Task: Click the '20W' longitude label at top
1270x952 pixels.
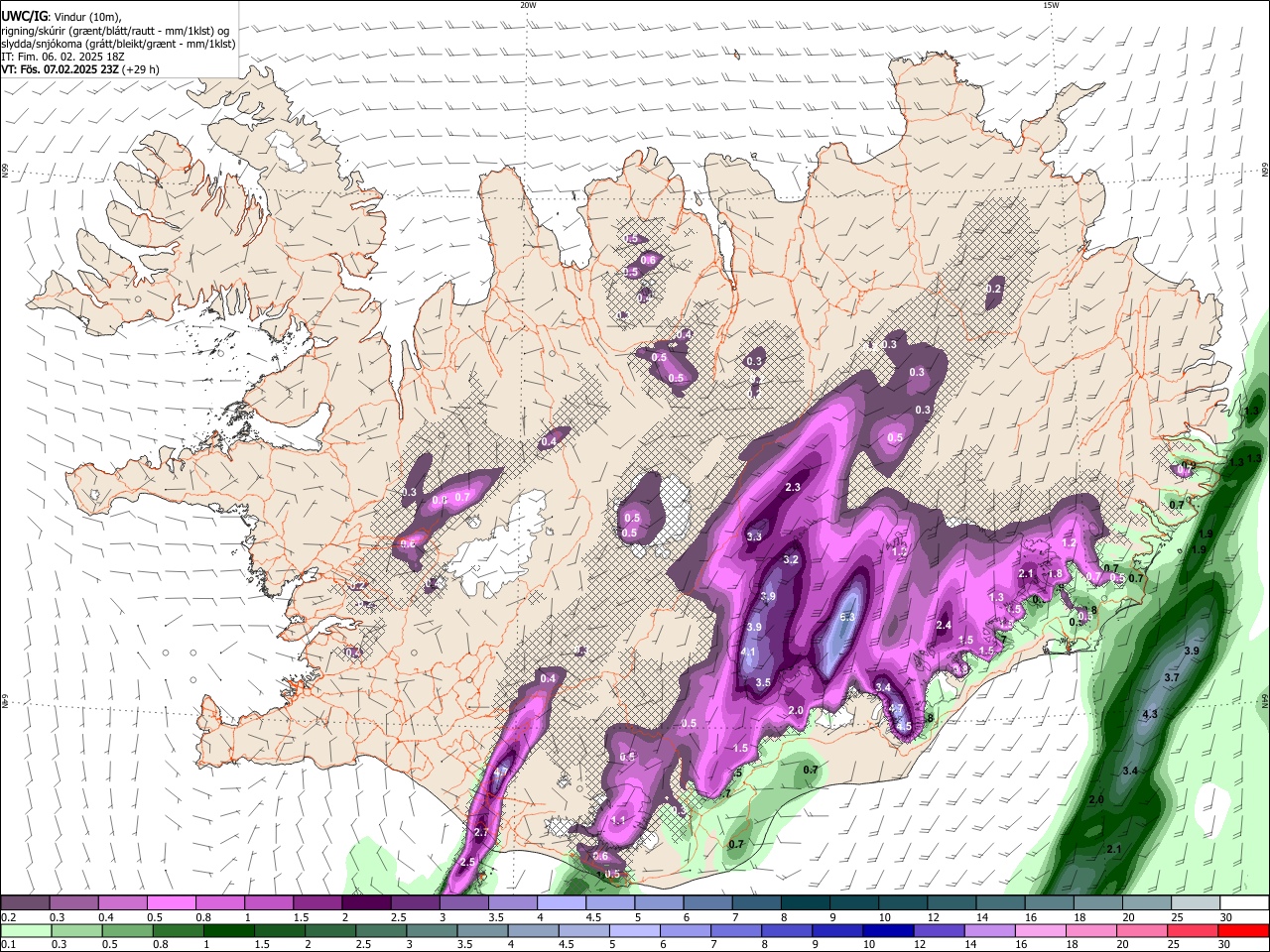Action: 529,5
